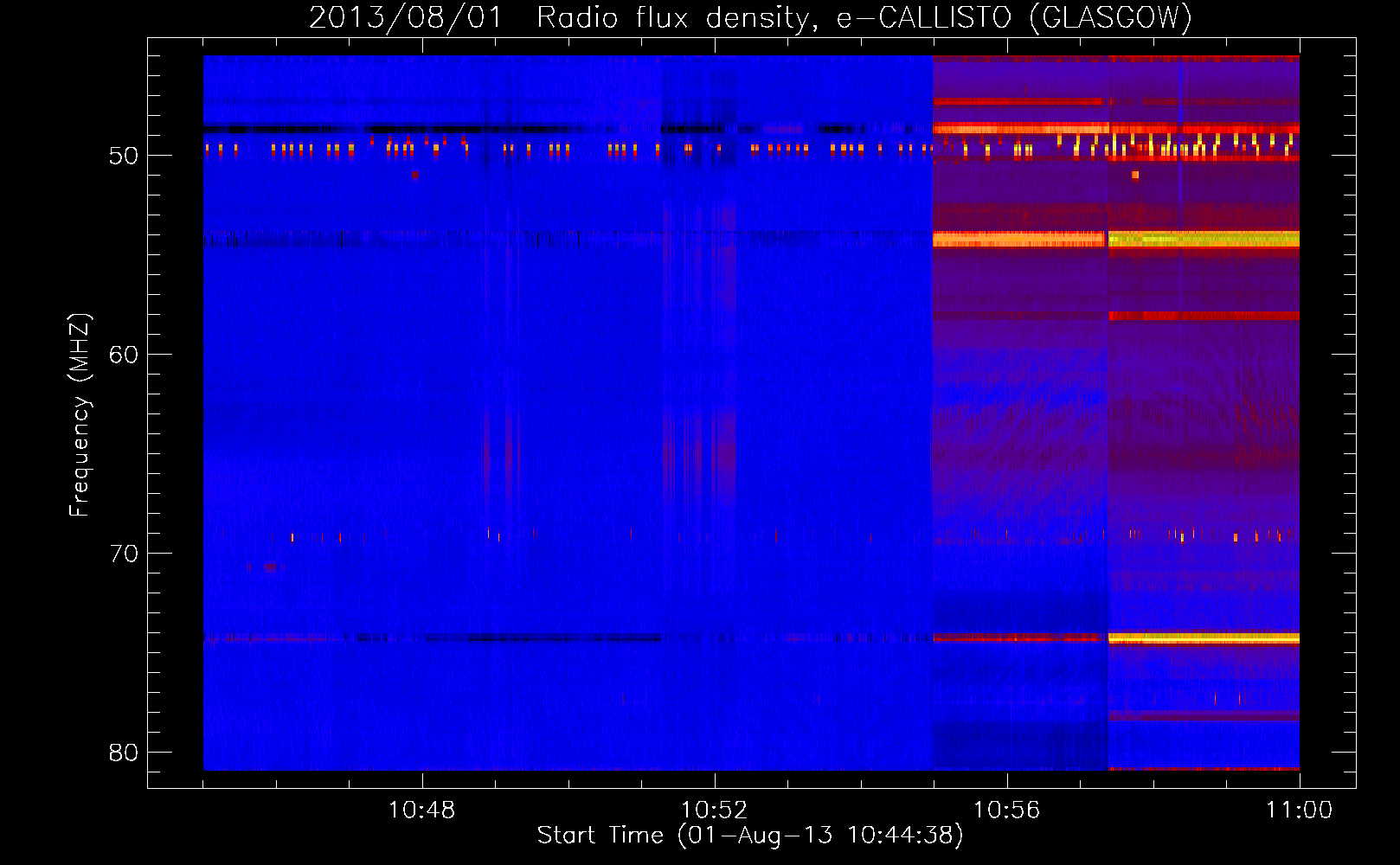This screenshot has width=1400, height=865.
Task: Click the 60 frequency tick label
Action: point(124,355)
